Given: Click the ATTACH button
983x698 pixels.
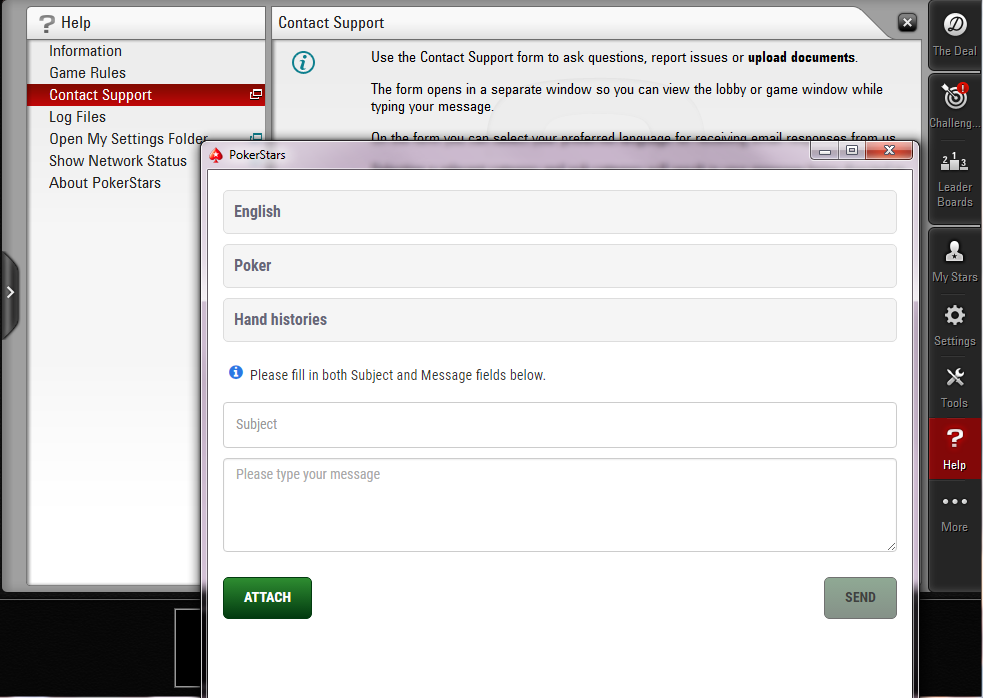Looking at the screenshot, I should (x=267, y=598).
